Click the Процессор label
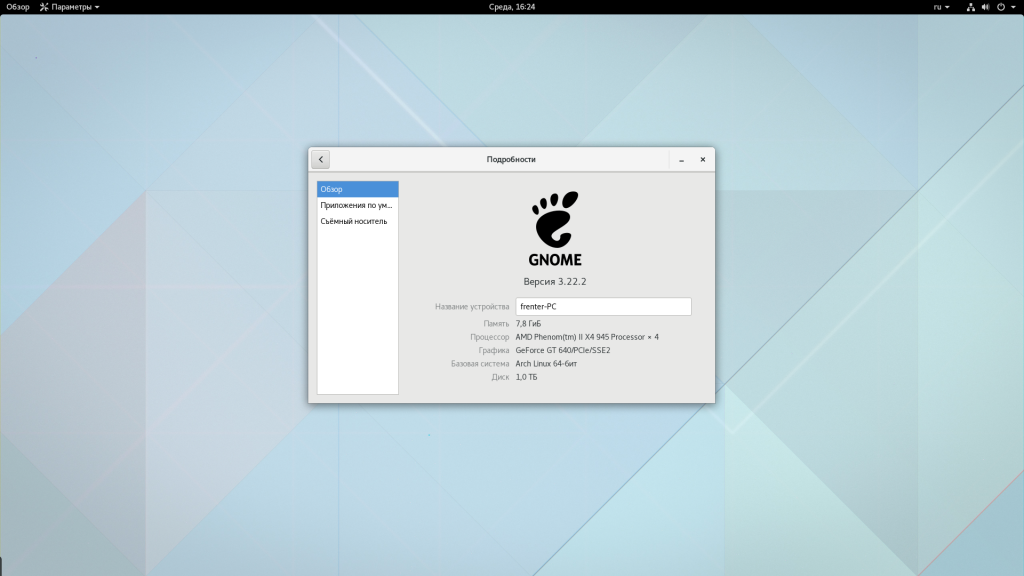Screen dimensions: 1024x576 click(490, 337)
